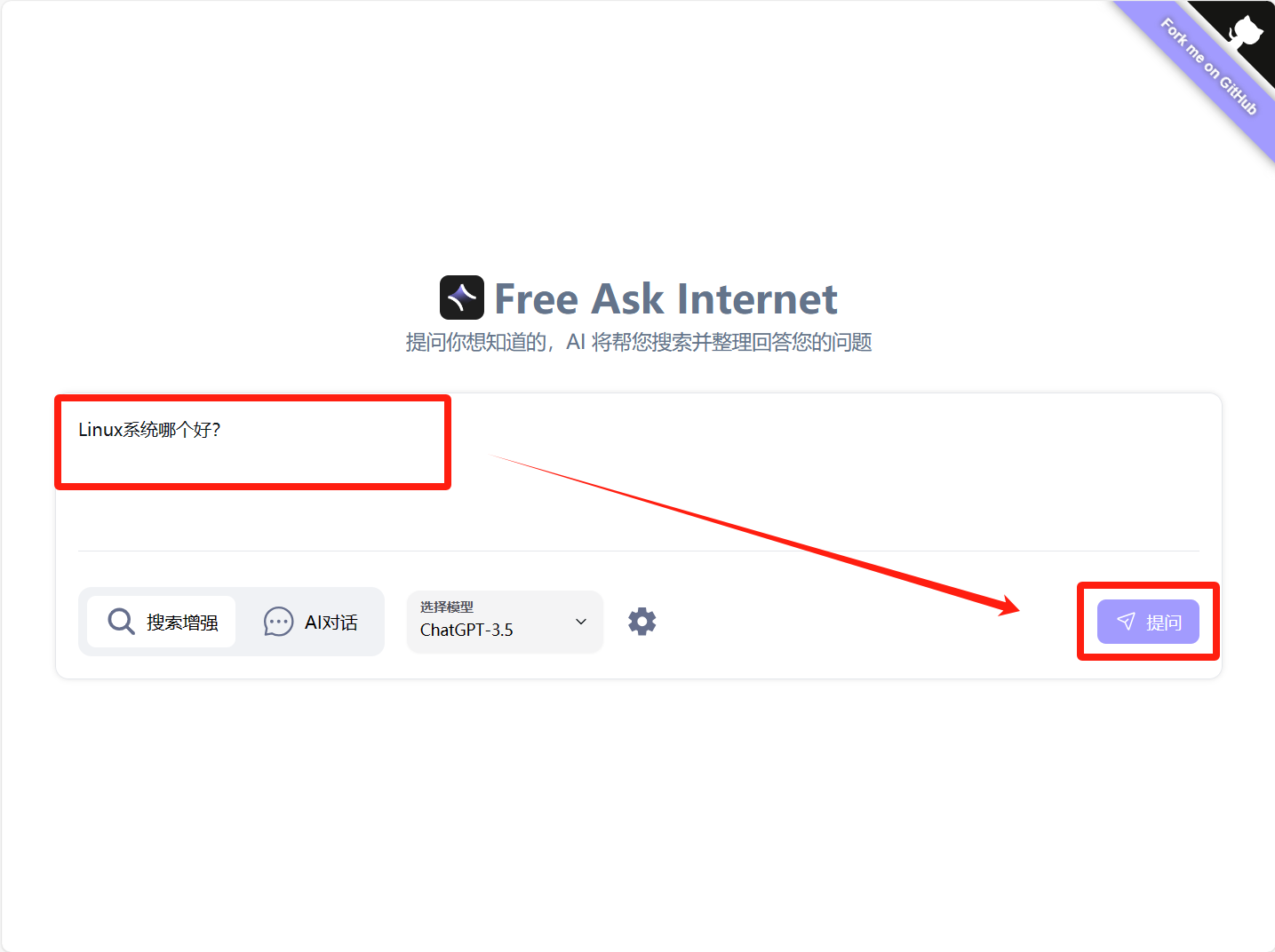Switch to AI对话 mode
The width and height of the screenshot is (1275, 952).
click(310, 622)
